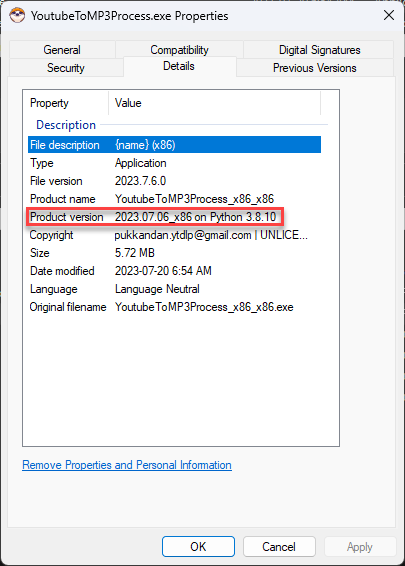Select the File version row
The height and width of the screenshot is (566, 405).
[174, 181]
